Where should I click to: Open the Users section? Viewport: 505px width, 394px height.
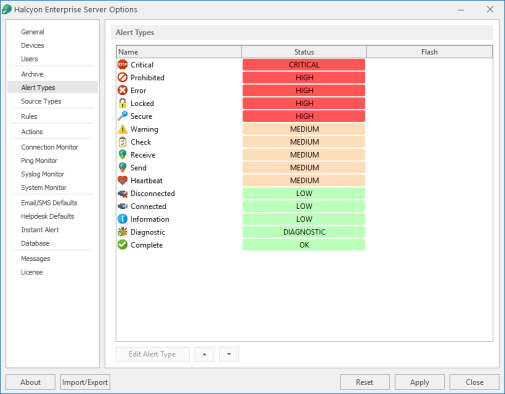click(30, 59)
